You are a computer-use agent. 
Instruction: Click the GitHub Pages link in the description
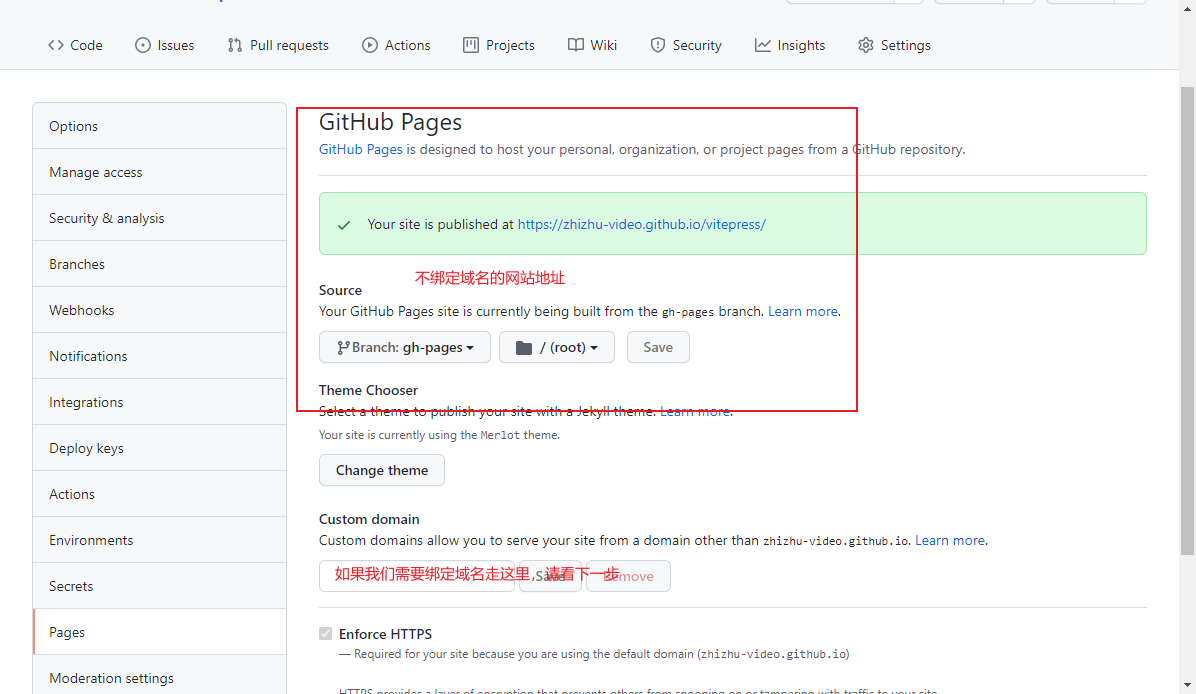click(360, 149)
